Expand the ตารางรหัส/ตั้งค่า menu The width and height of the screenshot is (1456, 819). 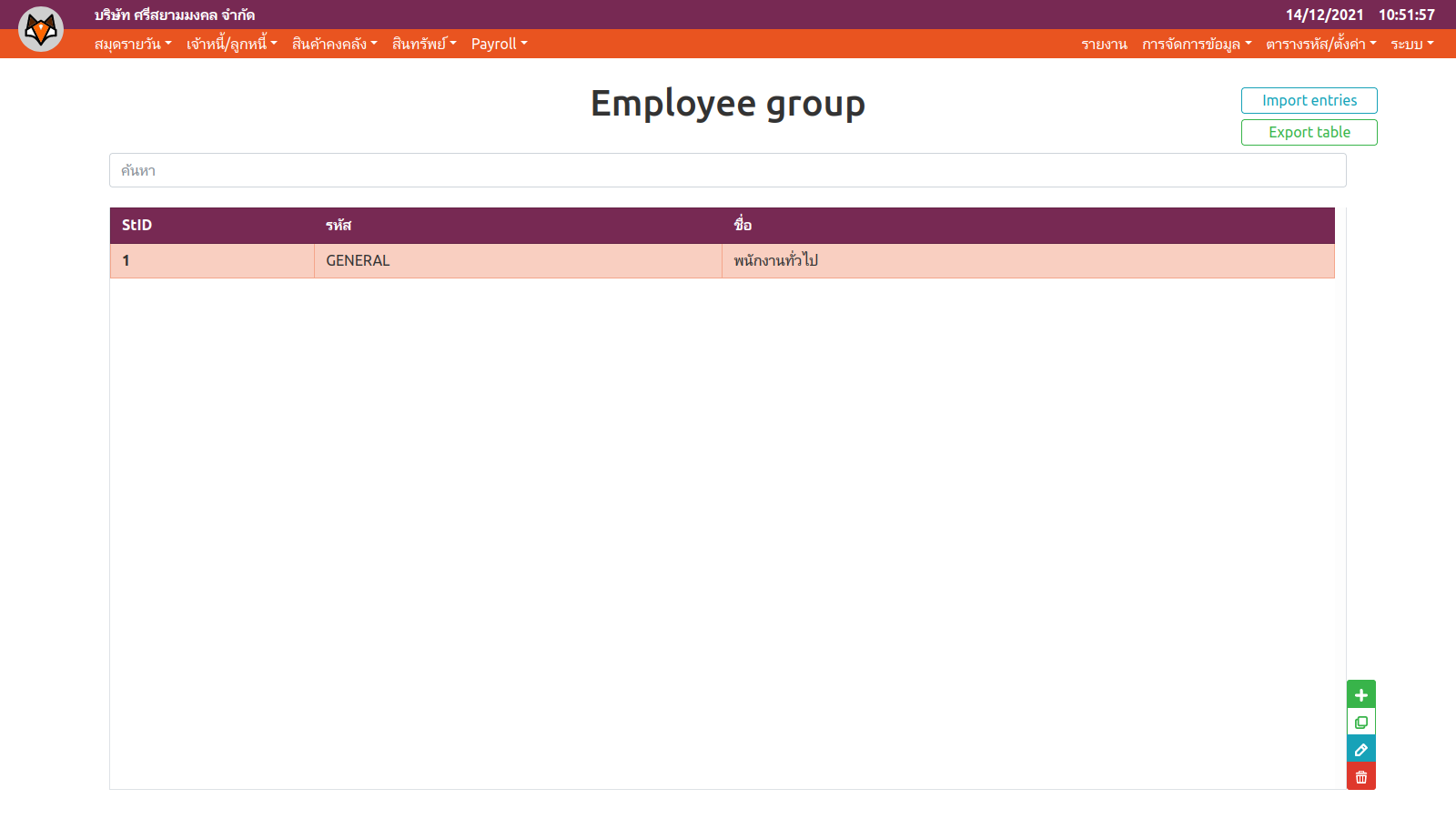[1320, 44]
